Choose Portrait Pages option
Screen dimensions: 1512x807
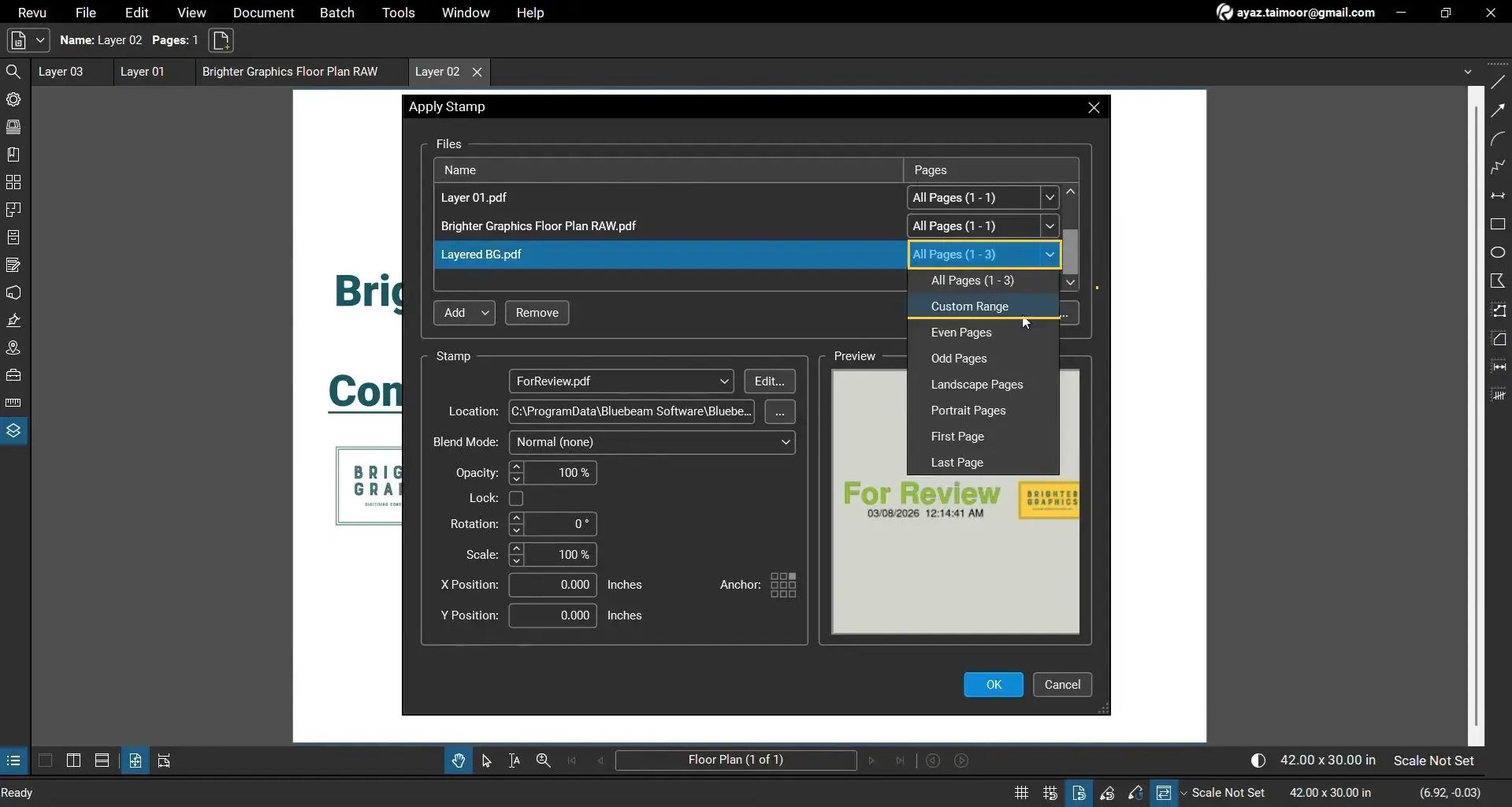coord(983,411)
